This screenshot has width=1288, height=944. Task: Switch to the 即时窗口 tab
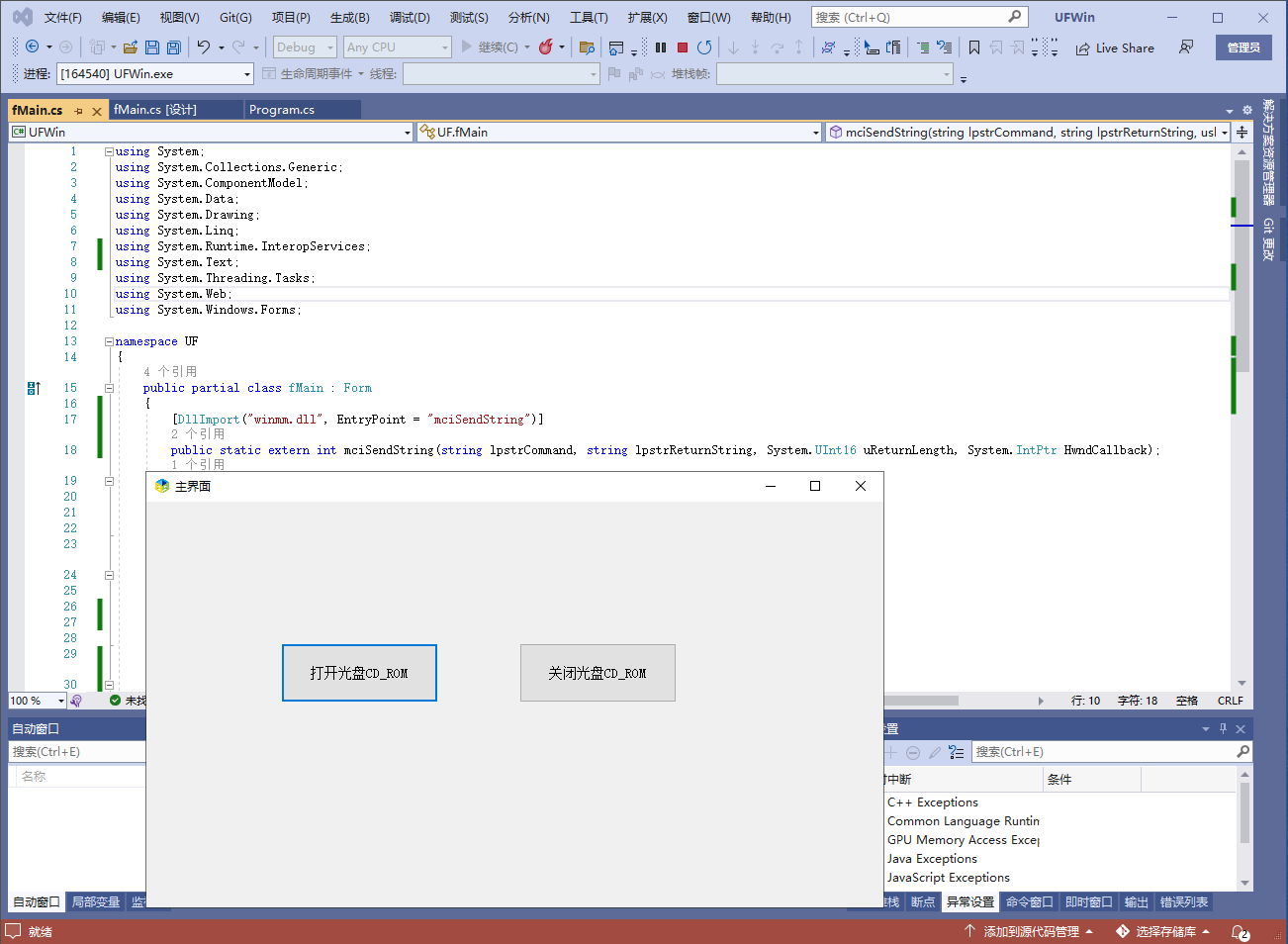click(1089, 902)
